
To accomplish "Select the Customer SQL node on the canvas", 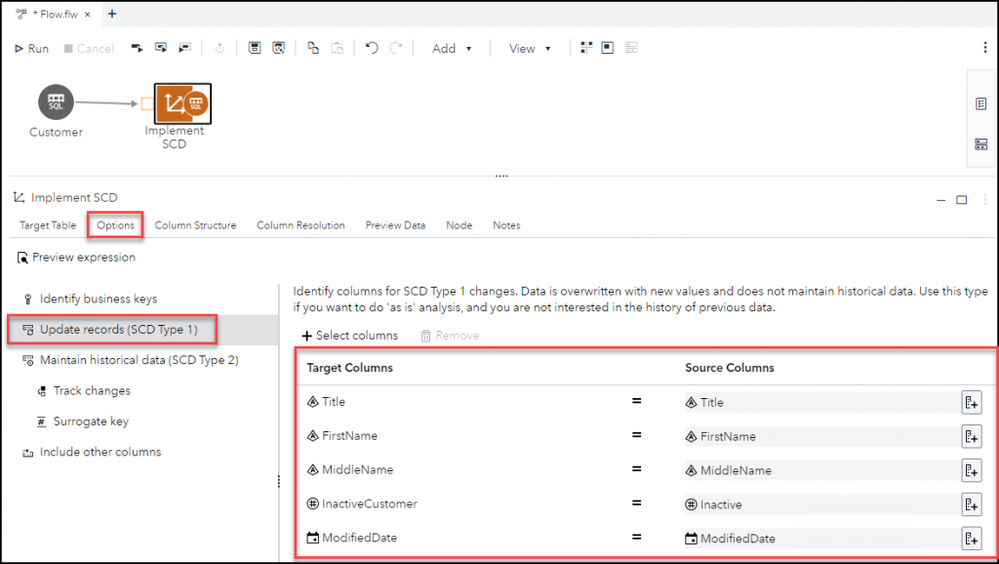I will (56, 102).
